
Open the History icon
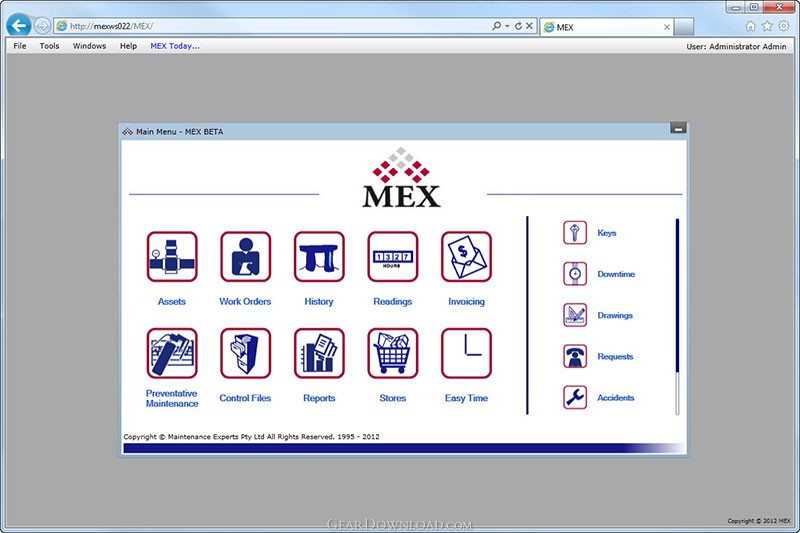pyautogui.click(x=319, y=257)
